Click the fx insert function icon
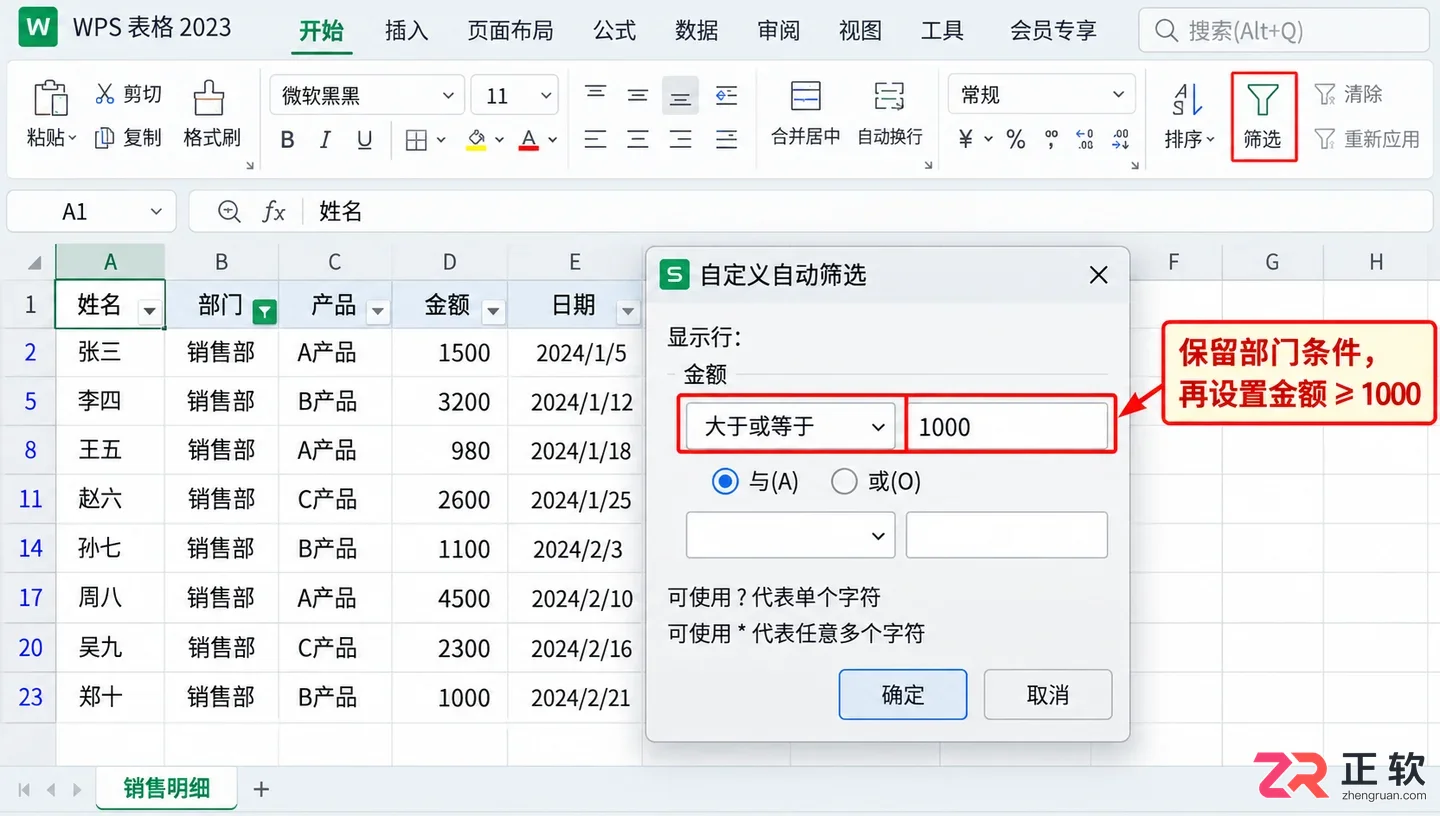Screen dimensions: 1440x816 (273, 211)
